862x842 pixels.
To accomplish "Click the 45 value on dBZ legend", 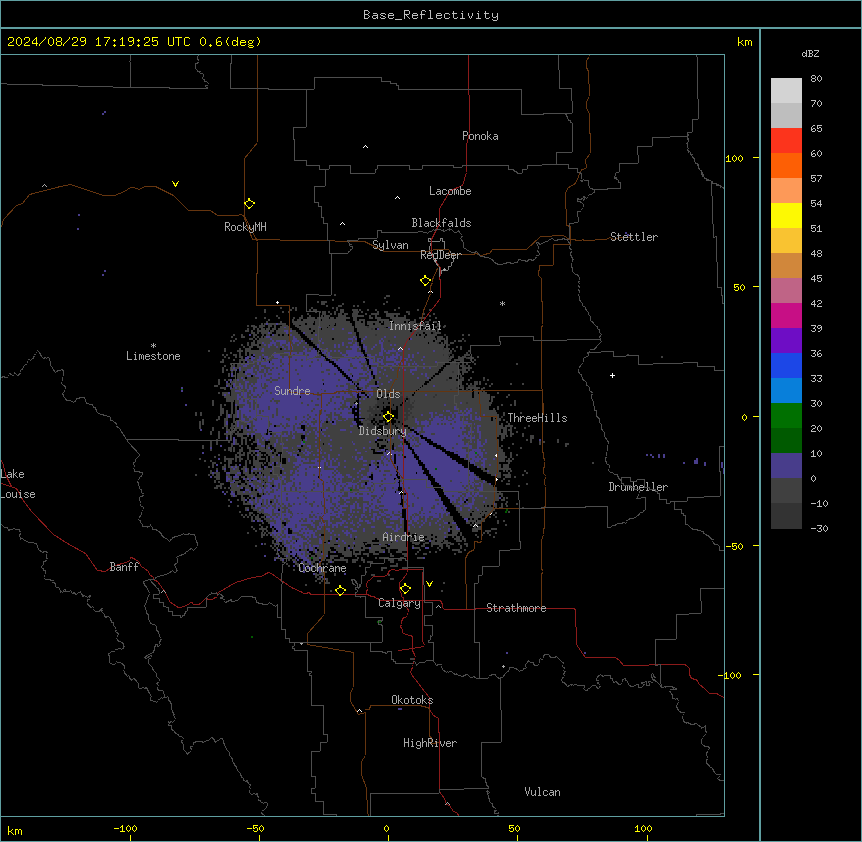I will (x=816, y=279).
